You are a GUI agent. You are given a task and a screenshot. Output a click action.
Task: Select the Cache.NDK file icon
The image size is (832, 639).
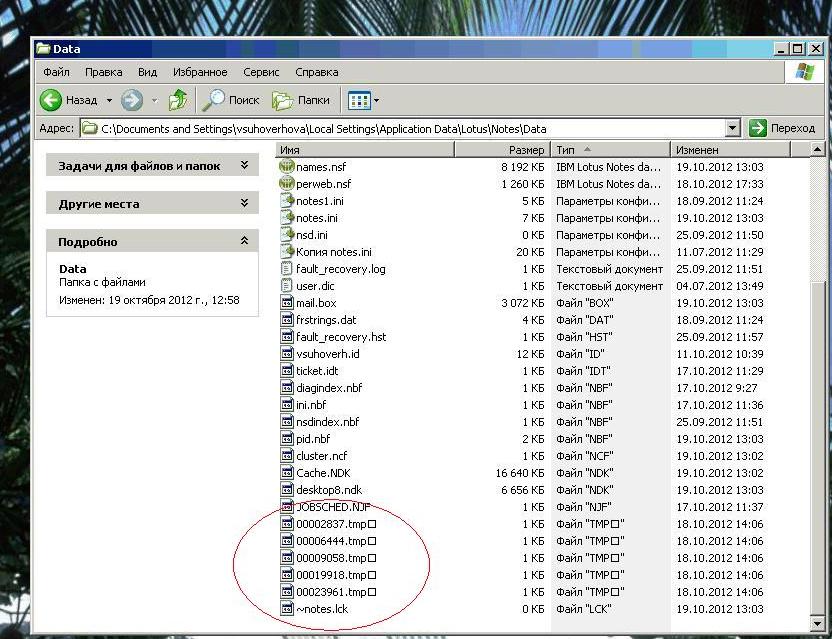pos(287,472)
